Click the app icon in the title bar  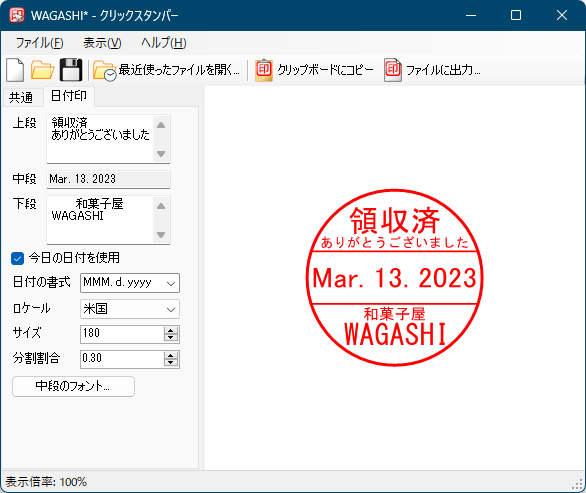17,15
